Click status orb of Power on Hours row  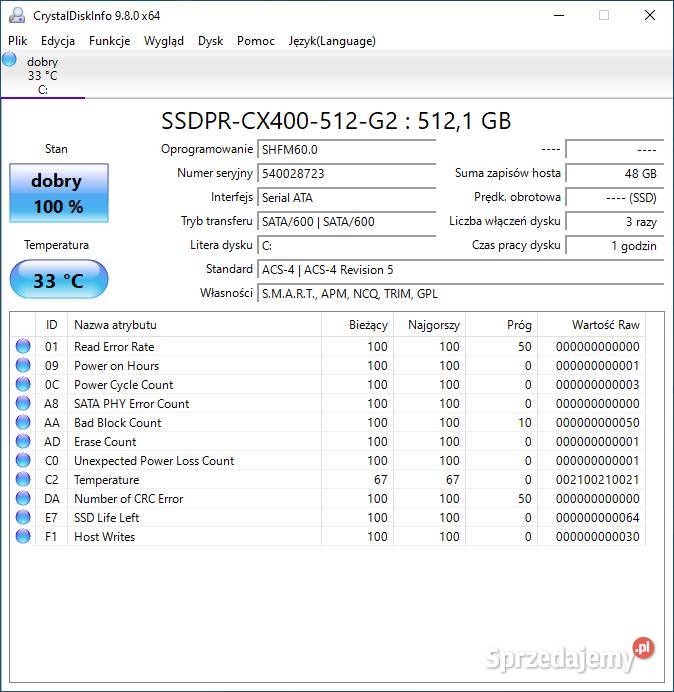[23, 365]
